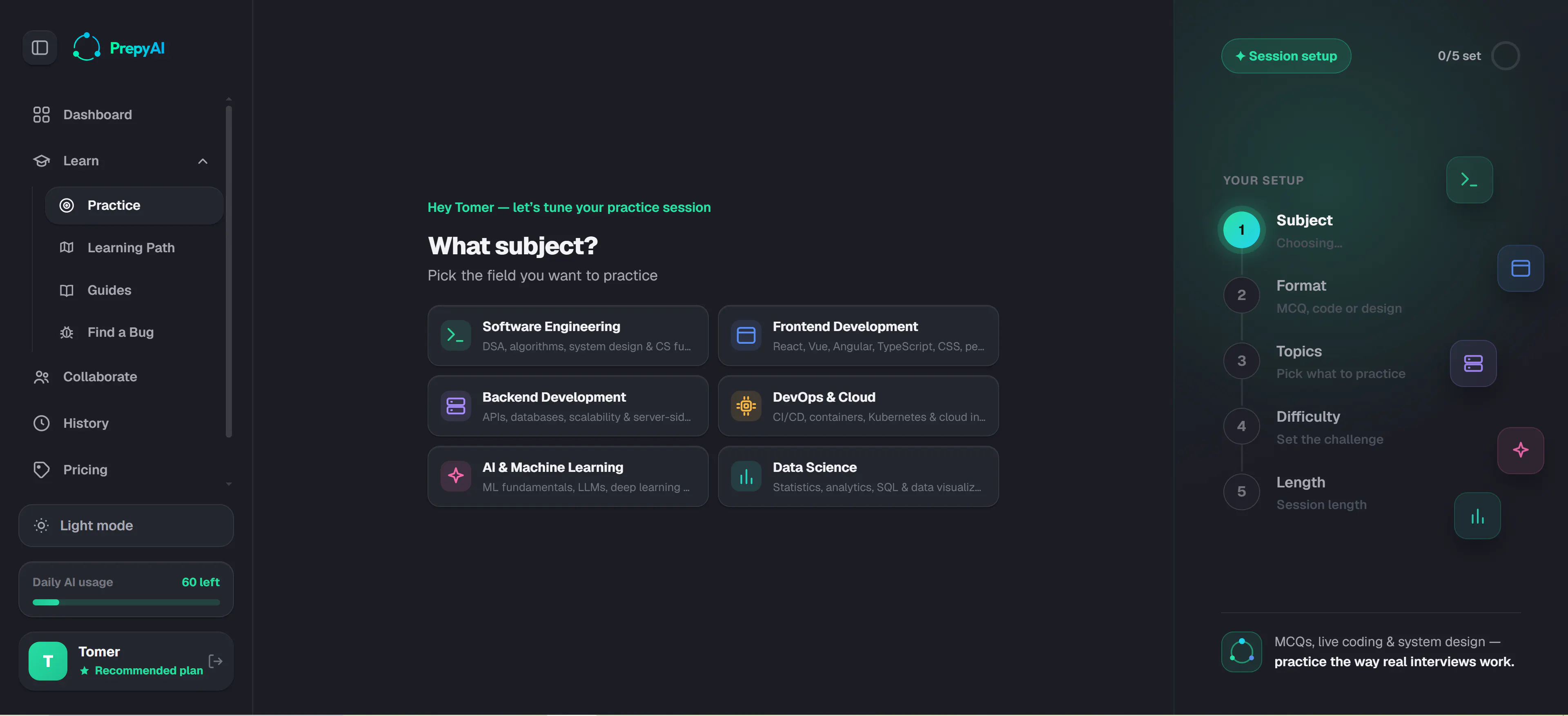Click the Dashboard grid icon
Image resolution: width=1568 pixels, height=716 pixels.
coord(41,114)
